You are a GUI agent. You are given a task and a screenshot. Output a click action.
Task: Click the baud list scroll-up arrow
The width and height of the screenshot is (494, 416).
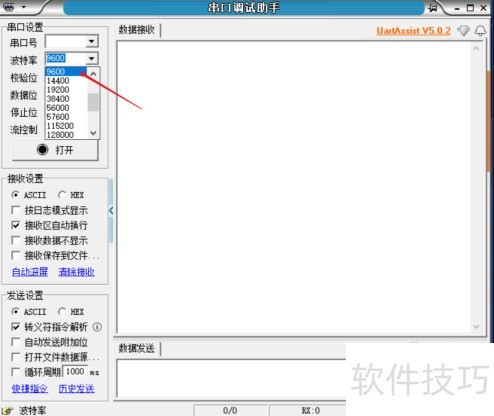point(94,73)
